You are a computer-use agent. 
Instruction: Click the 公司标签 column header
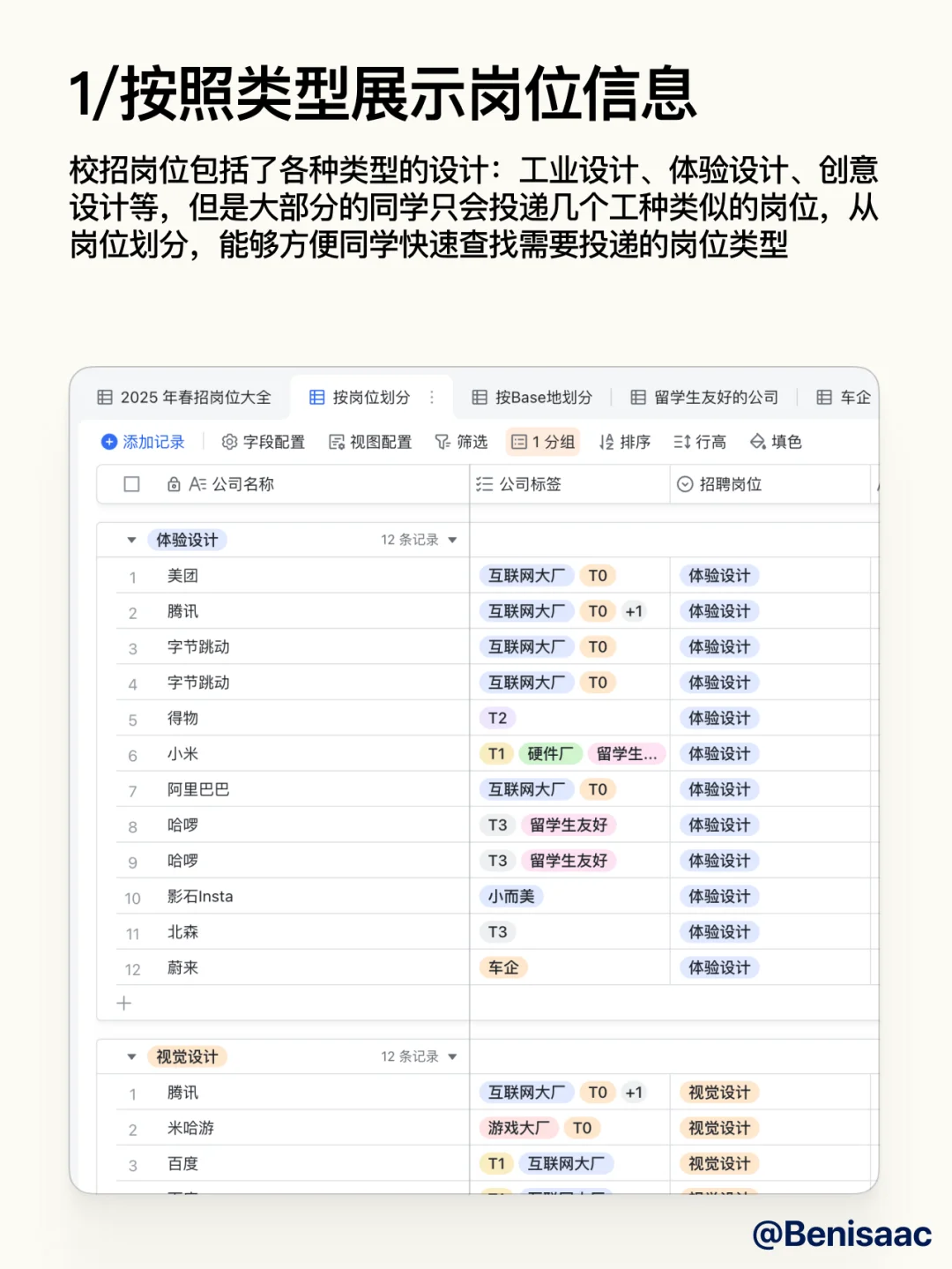(x=569, y=484)
